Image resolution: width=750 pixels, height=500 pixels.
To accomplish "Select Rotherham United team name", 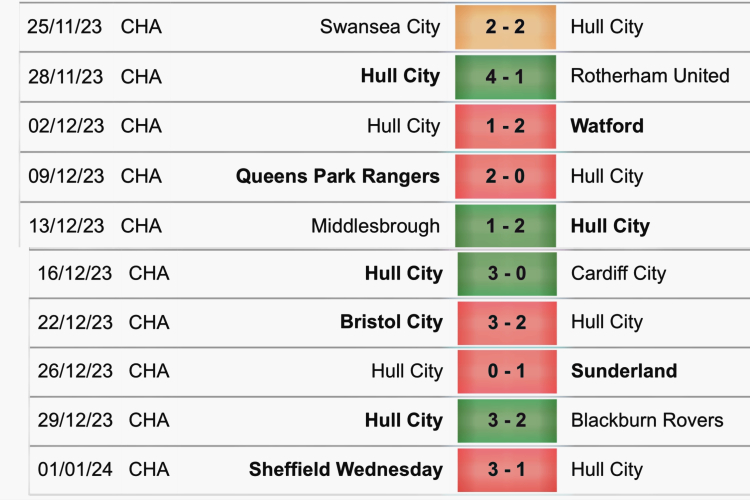I will tap(649, 76).
